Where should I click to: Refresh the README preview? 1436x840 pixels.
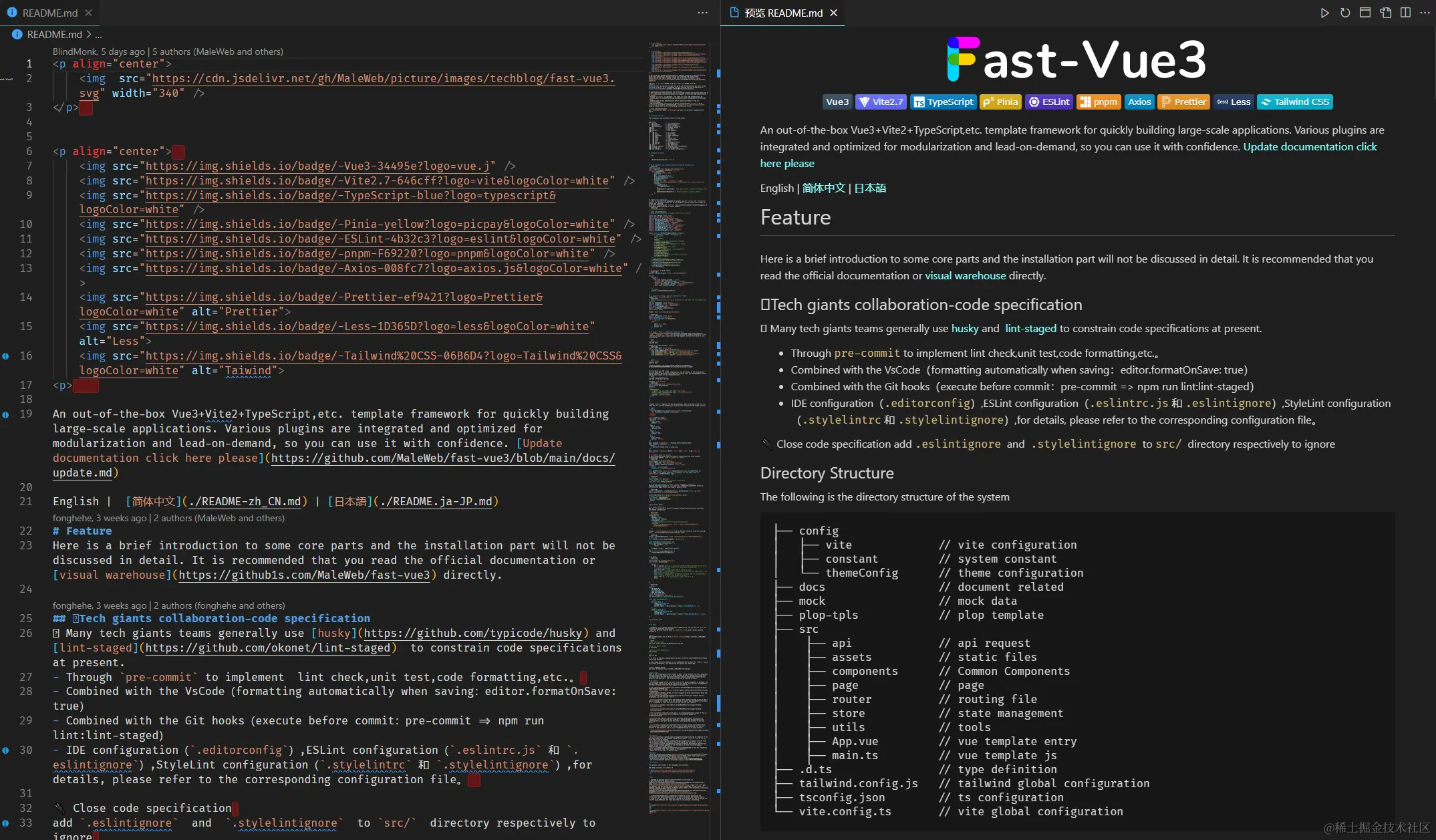coord(1345,13)
